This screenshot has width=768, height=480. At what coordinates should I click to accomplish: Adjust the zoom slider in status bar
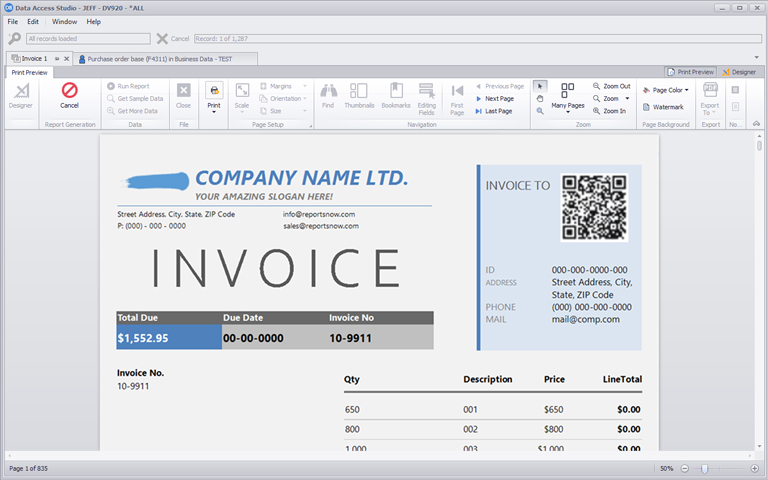[704, 469]
